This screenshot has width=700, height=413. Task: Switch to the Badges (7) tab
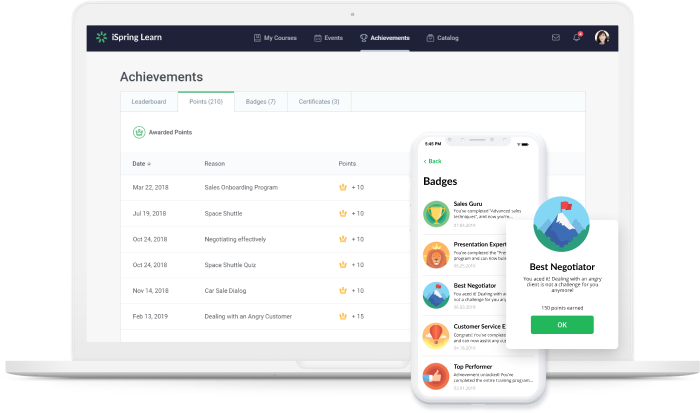click(261, 102)
